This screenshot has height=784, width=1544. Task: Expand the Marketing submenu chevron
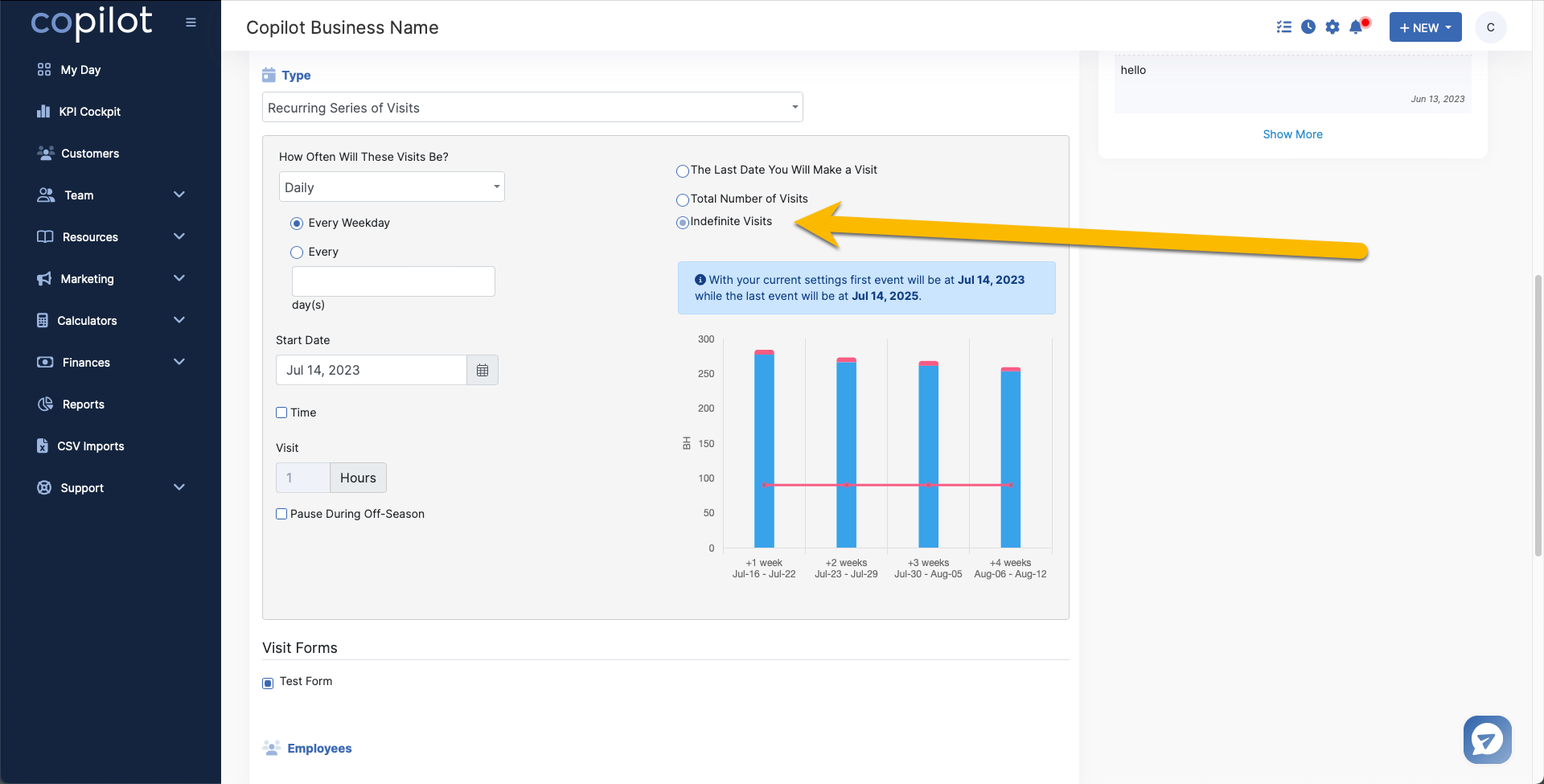pyautogui.click(x=179, y=278)
